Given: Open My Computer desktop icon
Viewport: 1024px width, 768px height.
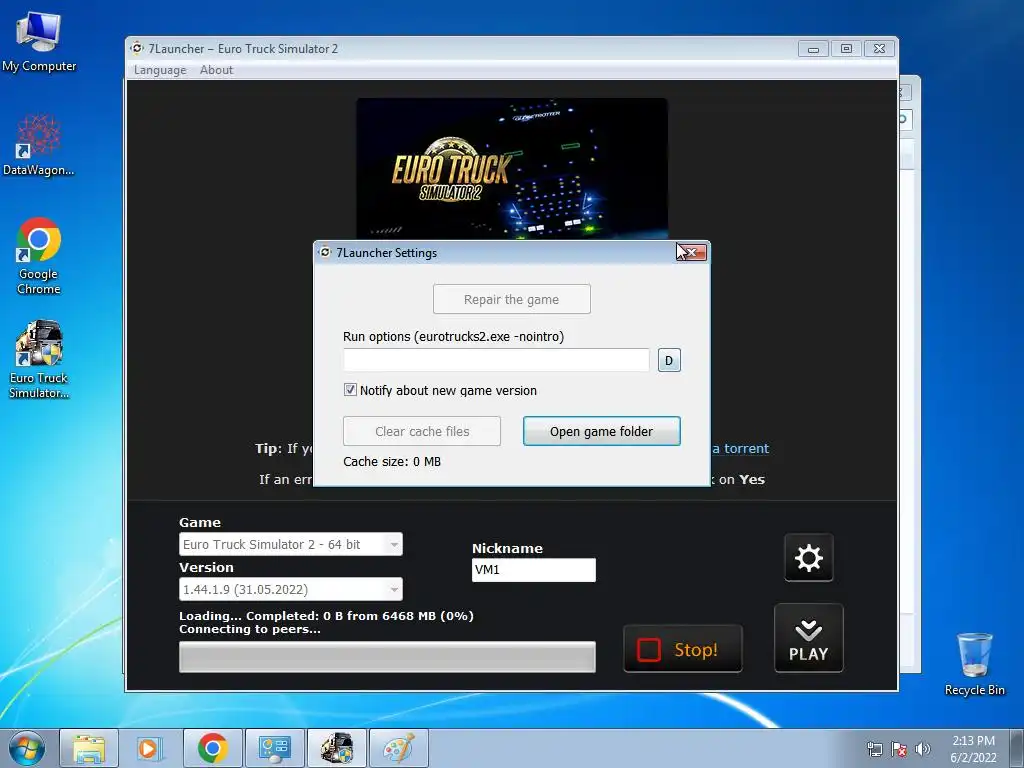Looking at the screenshot, I should pos(39,42).
